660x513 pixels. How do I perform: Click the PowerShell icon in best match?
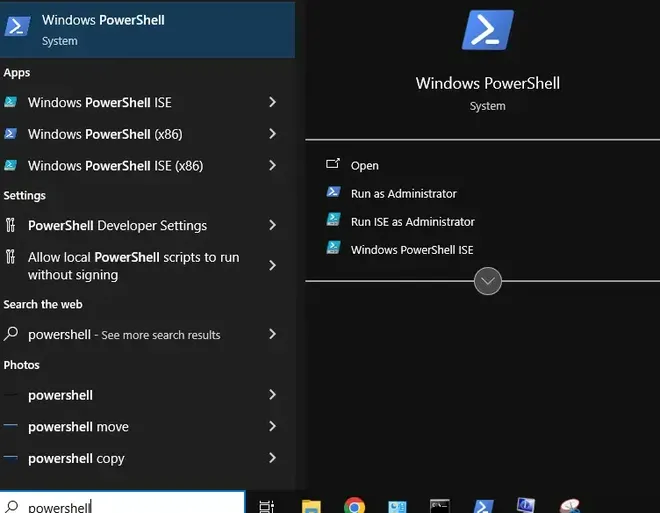(17, 27)
